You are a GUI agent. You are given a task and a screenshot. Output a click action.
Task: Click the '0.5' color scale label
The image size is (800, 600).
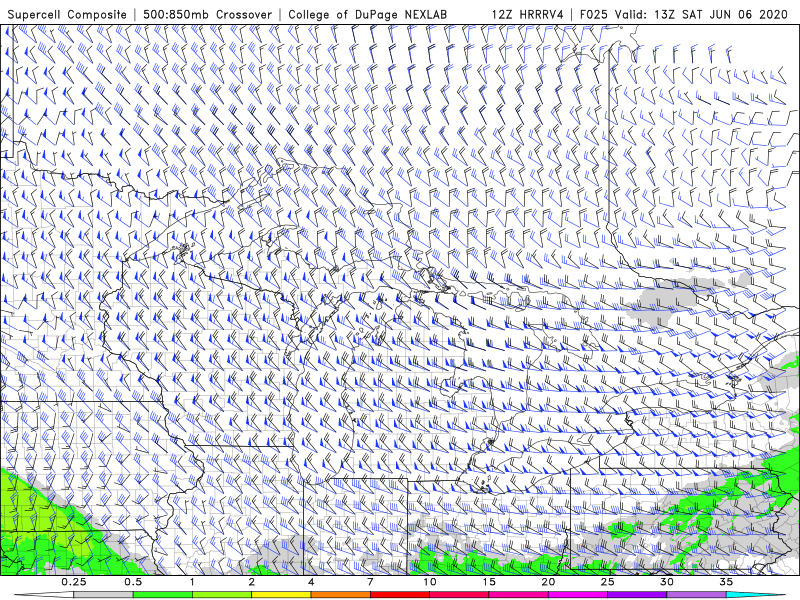coord(133,582)
